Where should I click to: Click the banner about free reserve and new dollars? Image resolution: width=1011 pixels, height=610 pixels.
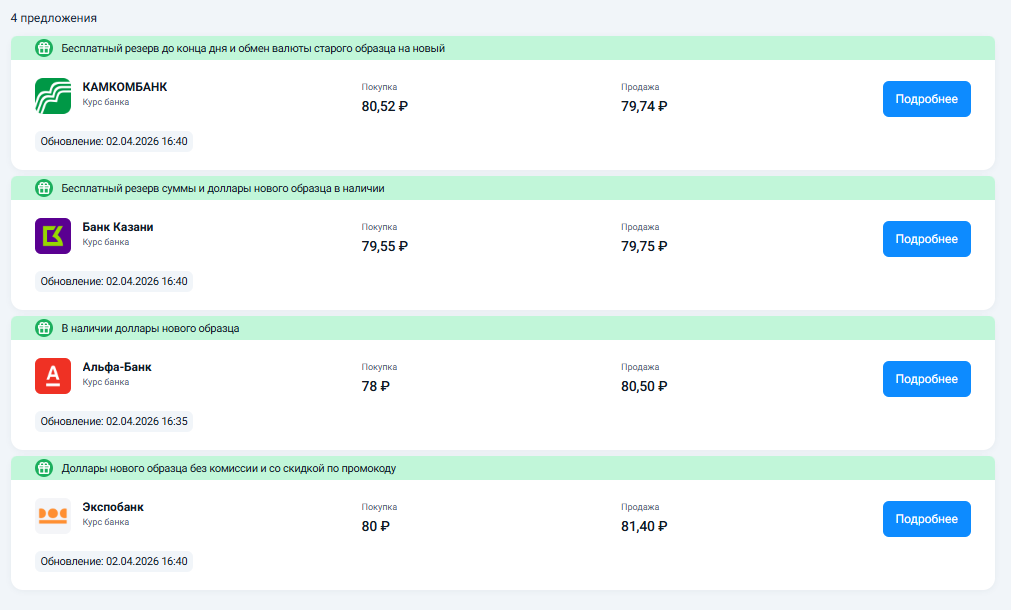click(x=223, y=188)
